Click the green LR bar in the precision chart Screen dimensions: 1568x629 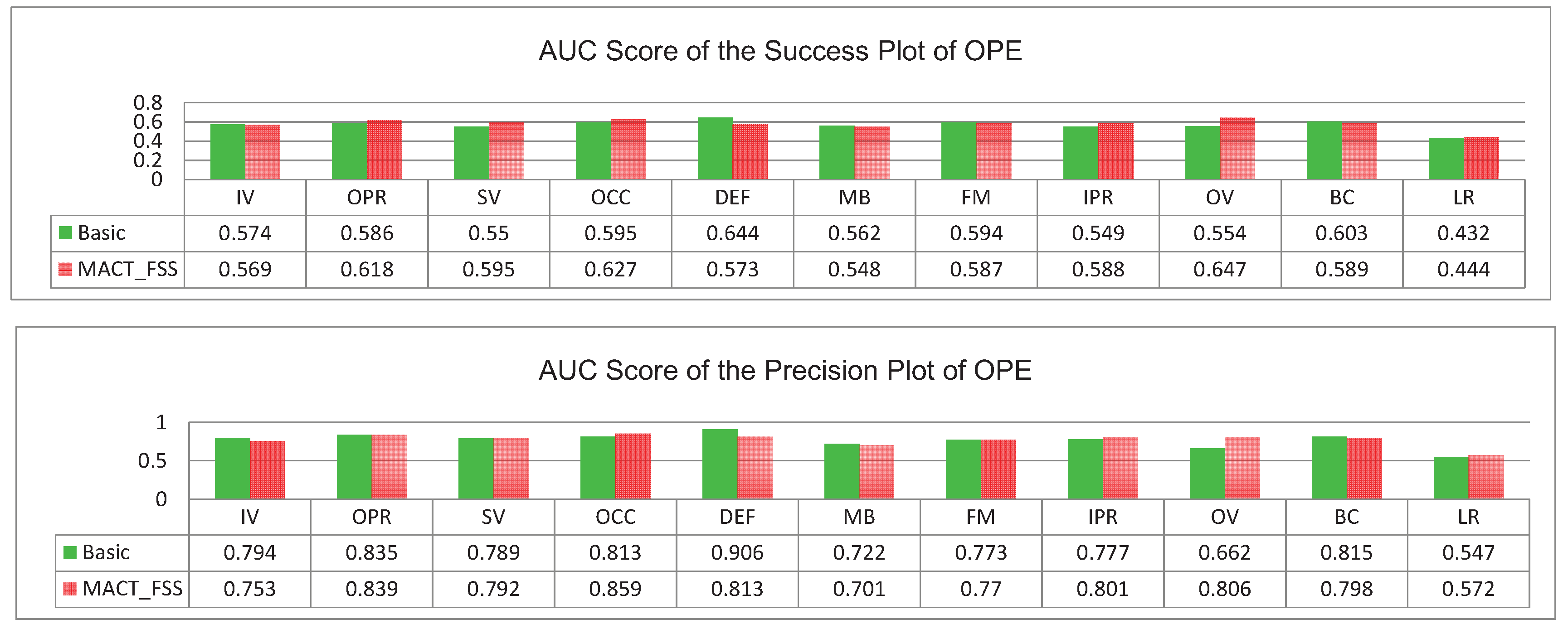click(x=1451, y=478)
